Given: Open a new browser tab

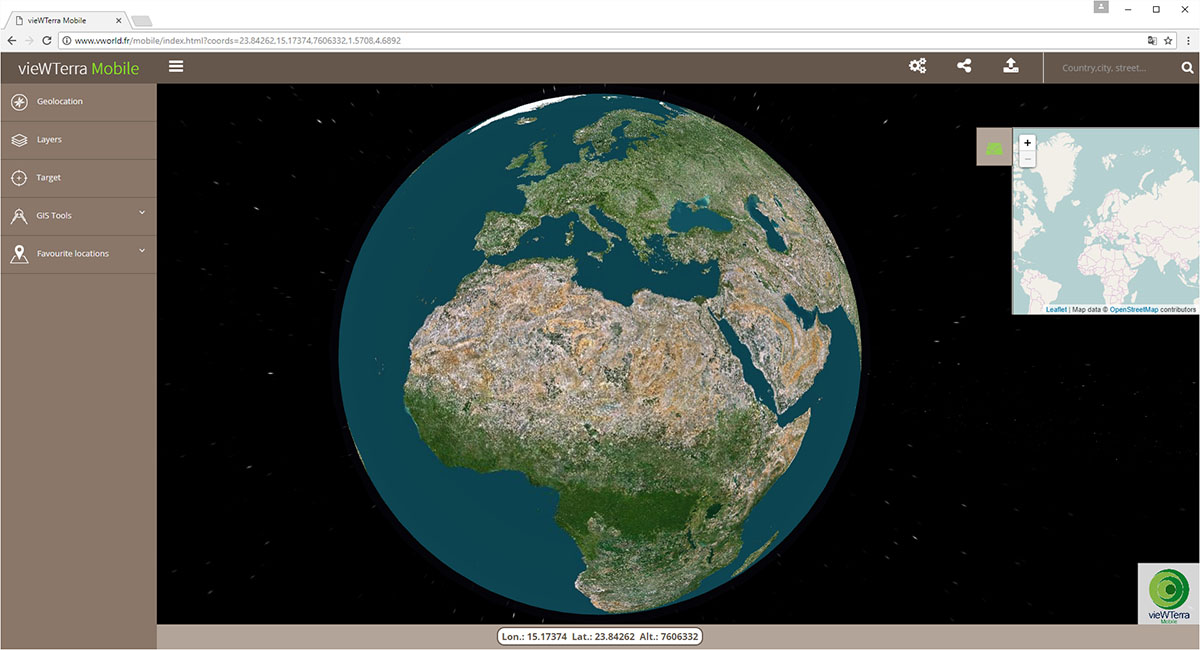Looking at the screenshot, I should 142,21.
